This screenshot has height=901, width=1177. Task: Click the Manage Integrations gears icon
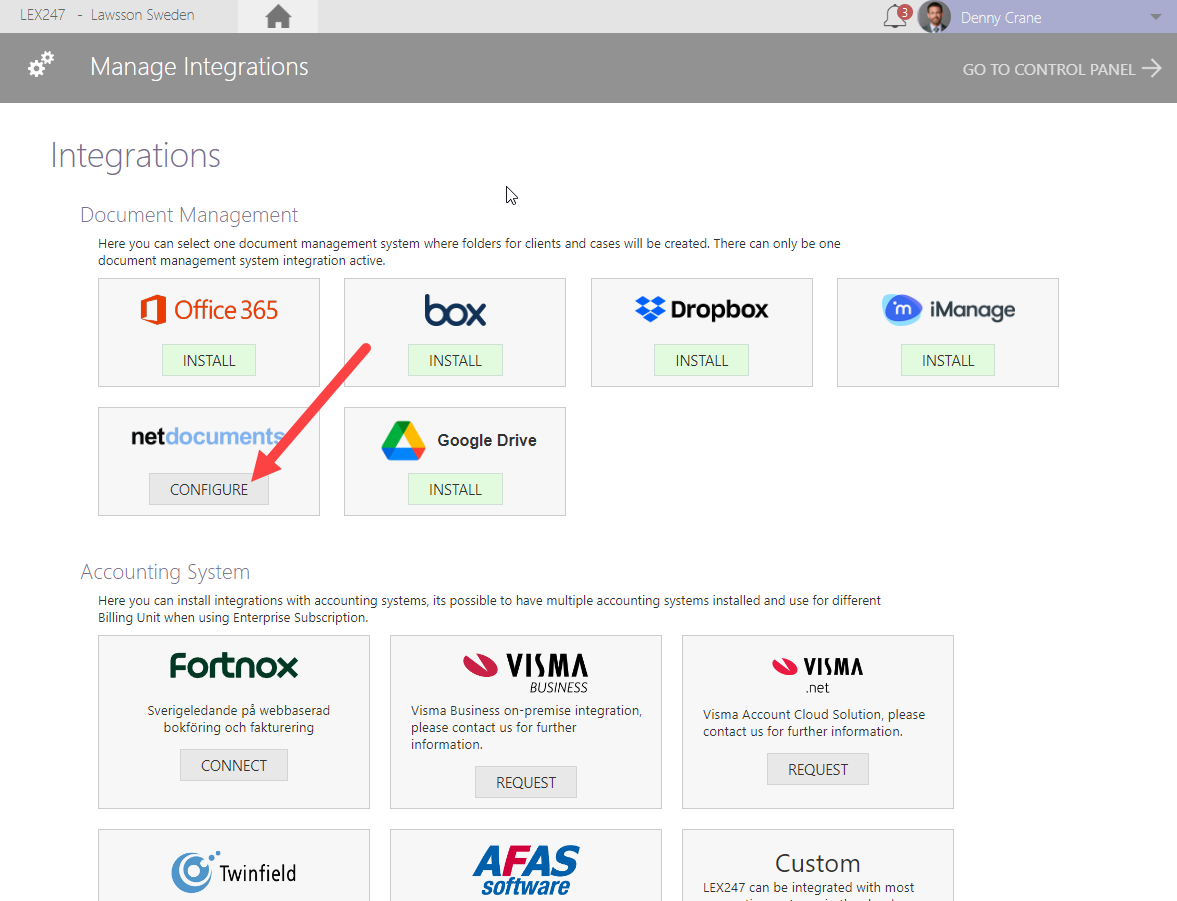pyautogui.click(x=41, y=65)
